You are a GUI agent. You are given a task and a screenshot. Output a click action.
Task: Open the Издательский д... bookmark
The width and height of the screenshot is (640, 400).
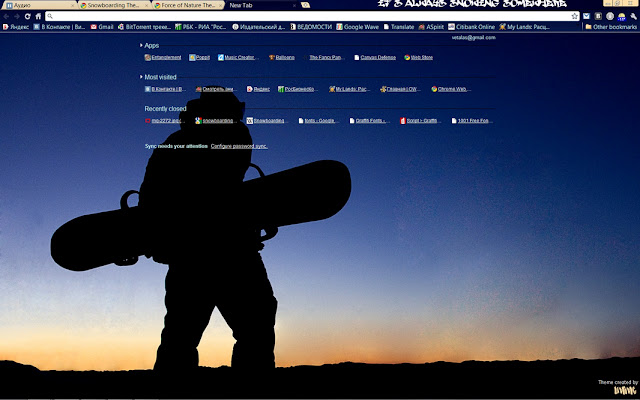pos(259,27)
